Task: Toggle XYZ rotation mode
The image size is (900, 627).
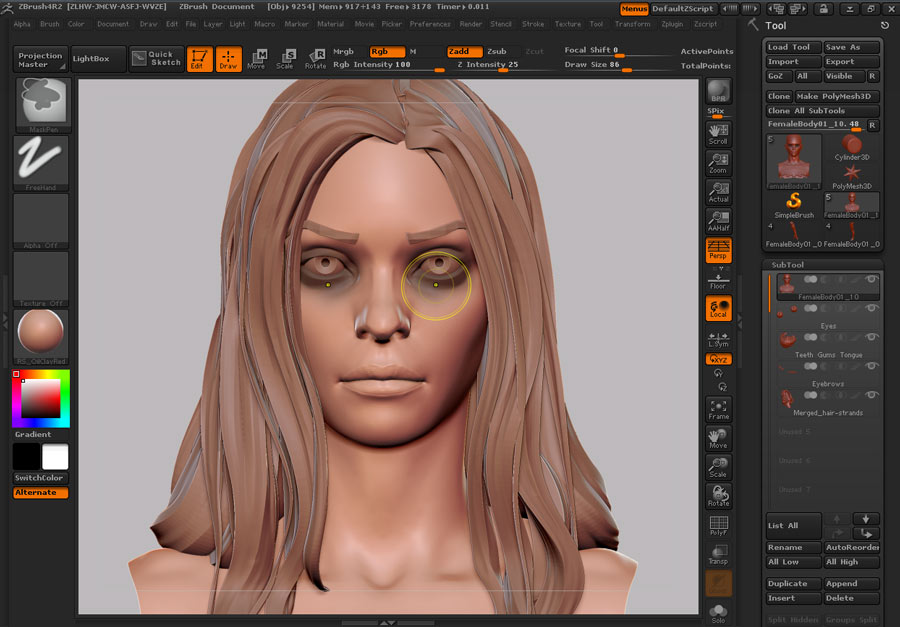Action: click(719, 359)
